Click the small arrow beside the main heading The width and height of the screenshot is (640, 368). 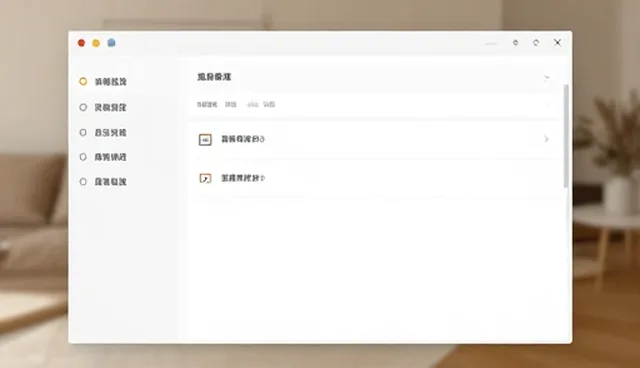[x=547, y=78]
